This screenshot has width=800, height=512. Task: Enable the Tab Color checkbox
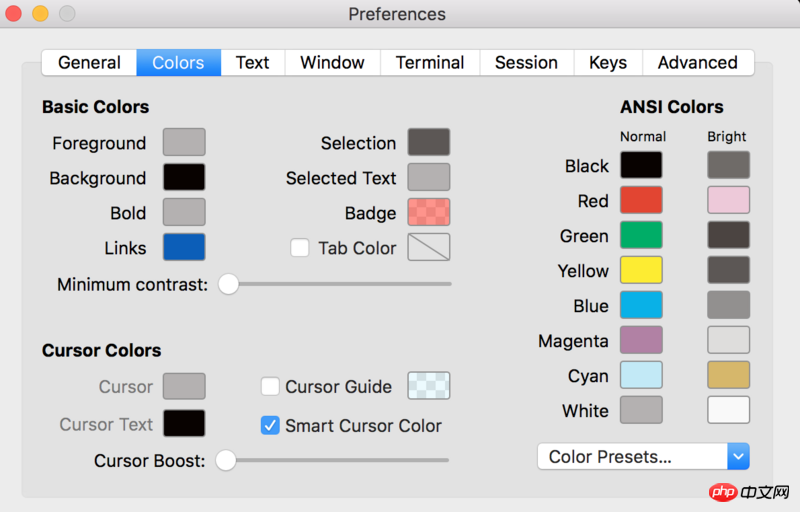point(299,248)
